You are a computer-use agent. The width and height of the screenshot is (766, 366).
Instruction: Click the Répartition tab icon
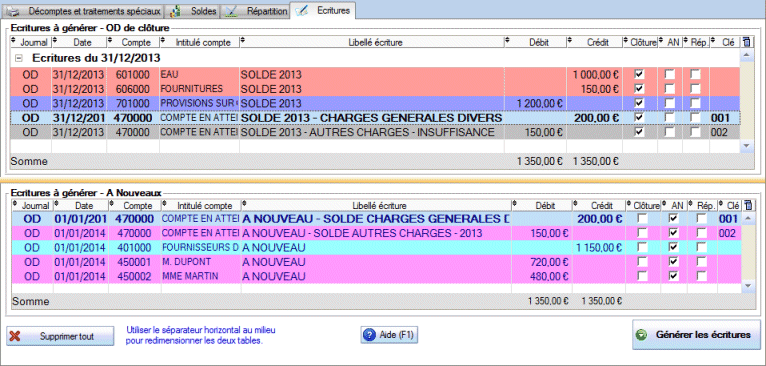231,11
